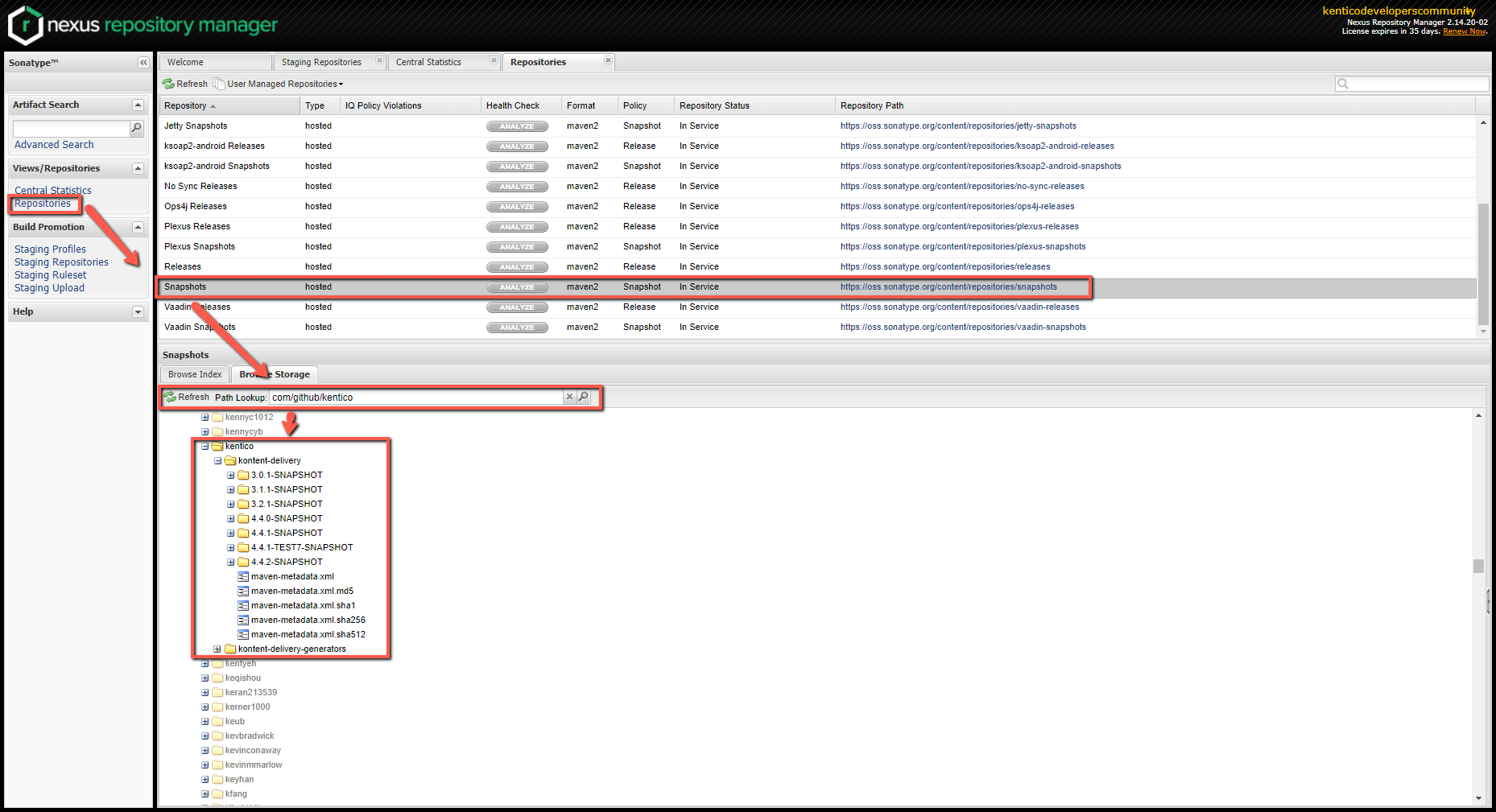1496x812 pixels.
Task: Click Analyze for Jetty Snapshots
Action: coord(517,126)
